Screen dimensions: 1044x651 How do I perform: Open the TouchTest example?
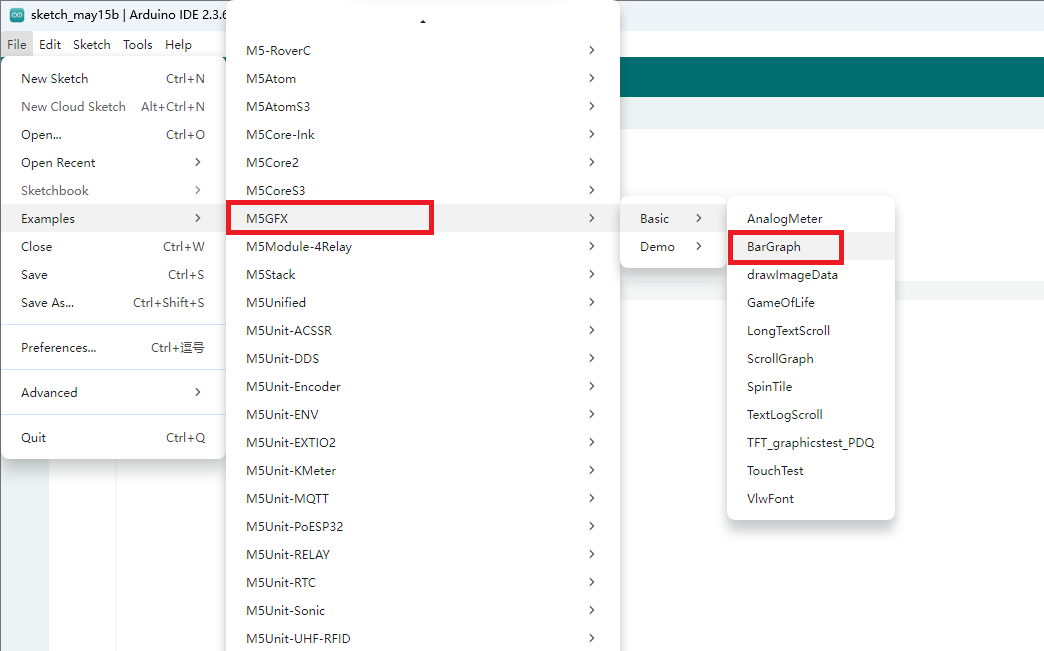(x=811, y=470)
